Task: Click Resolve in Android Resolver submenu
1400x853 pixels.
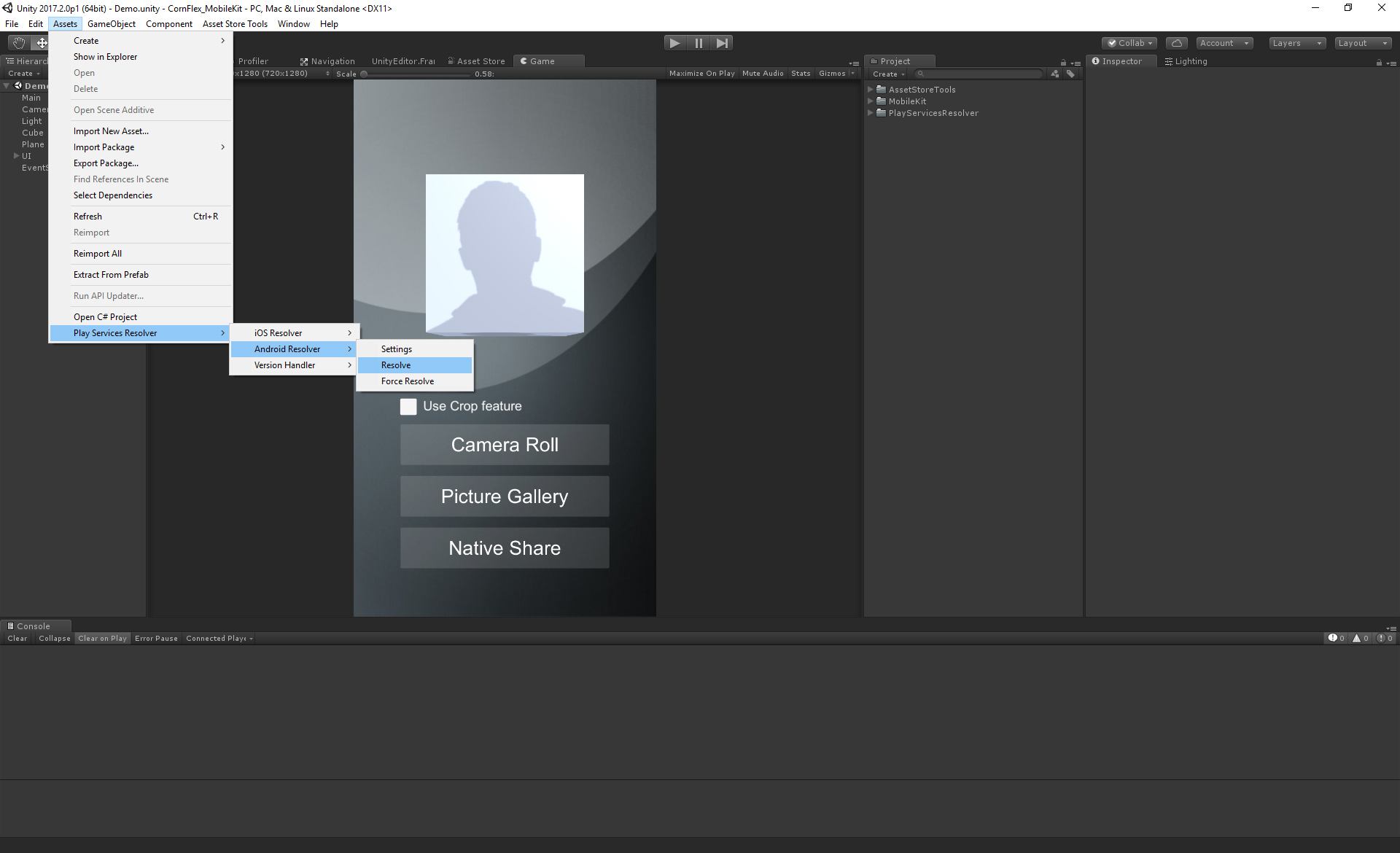Action: 415,365
